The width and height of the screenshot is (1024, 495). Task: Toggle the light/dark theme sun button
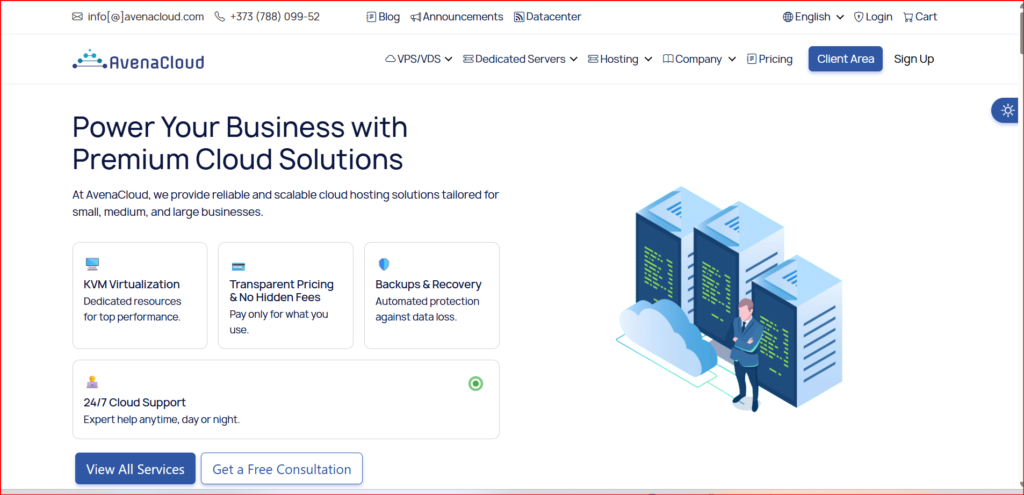(1007, 110)
